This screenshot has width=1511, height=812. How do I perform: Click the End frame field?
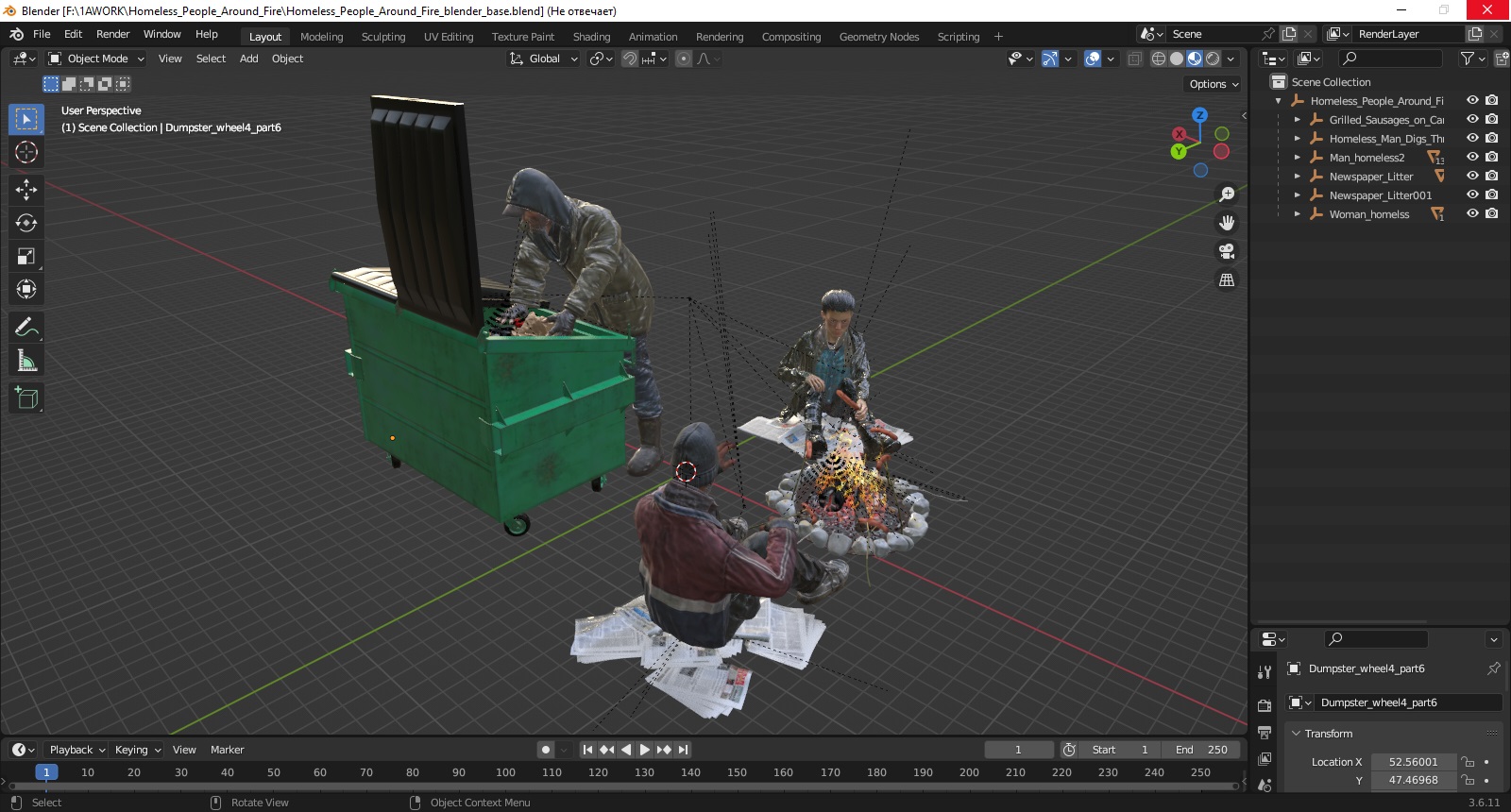[x=1201, y=750]
